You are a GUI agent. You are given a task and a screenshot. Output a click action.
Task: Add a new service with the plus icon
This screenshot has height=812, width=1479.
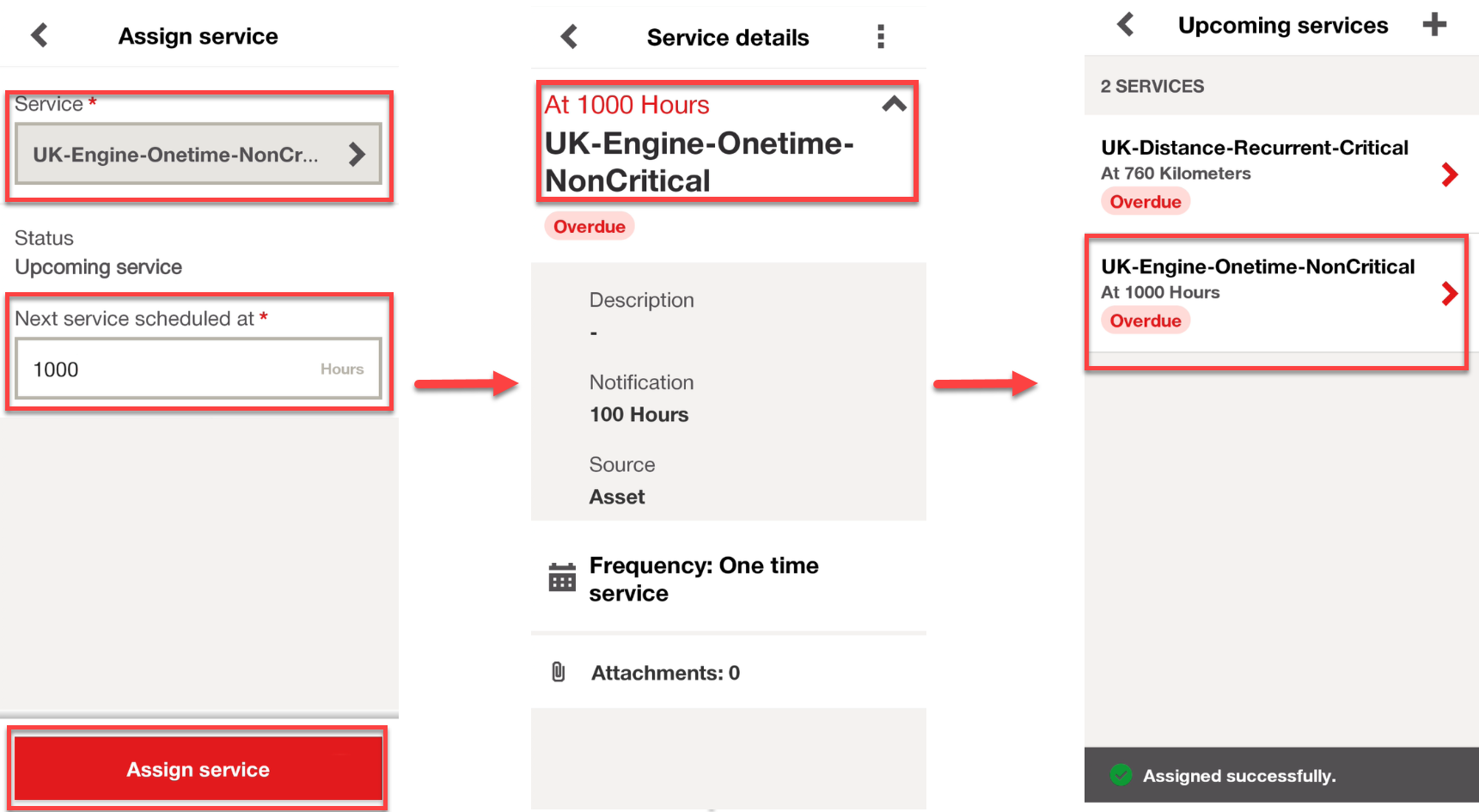tap(1434, 24)
